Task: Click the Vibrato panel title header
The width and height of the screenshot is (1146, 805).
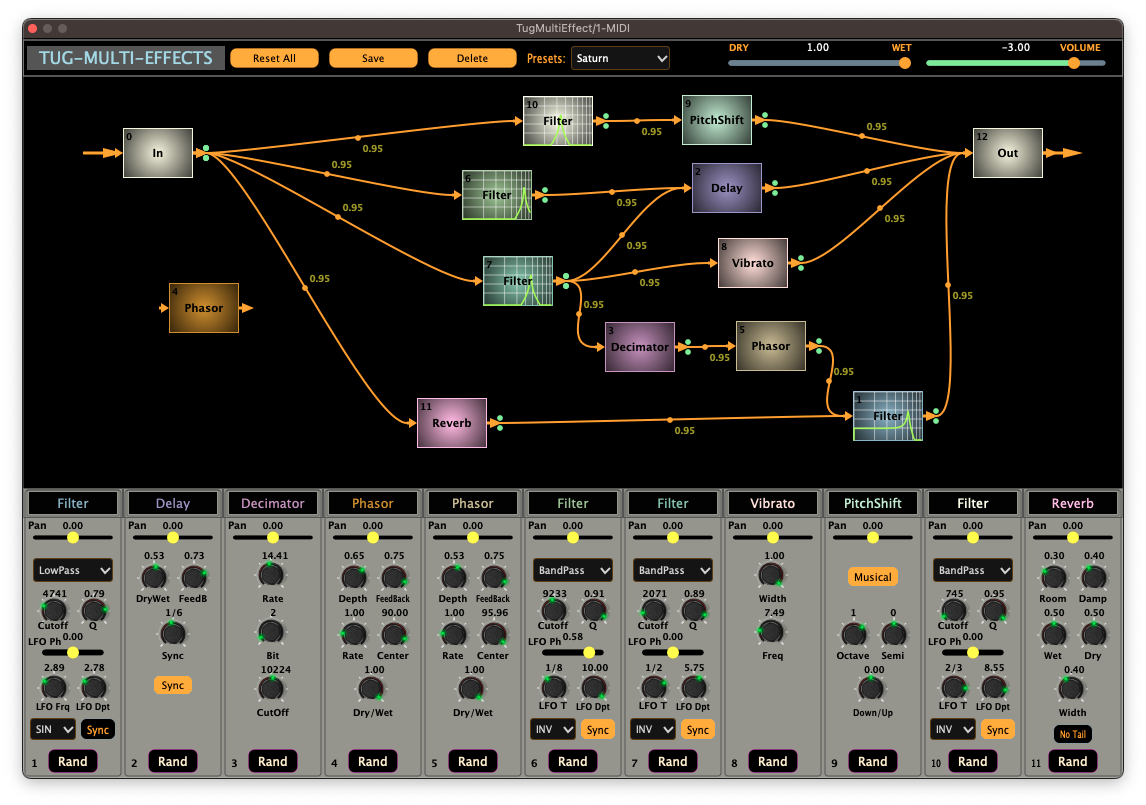Action: tap(772, 503)
